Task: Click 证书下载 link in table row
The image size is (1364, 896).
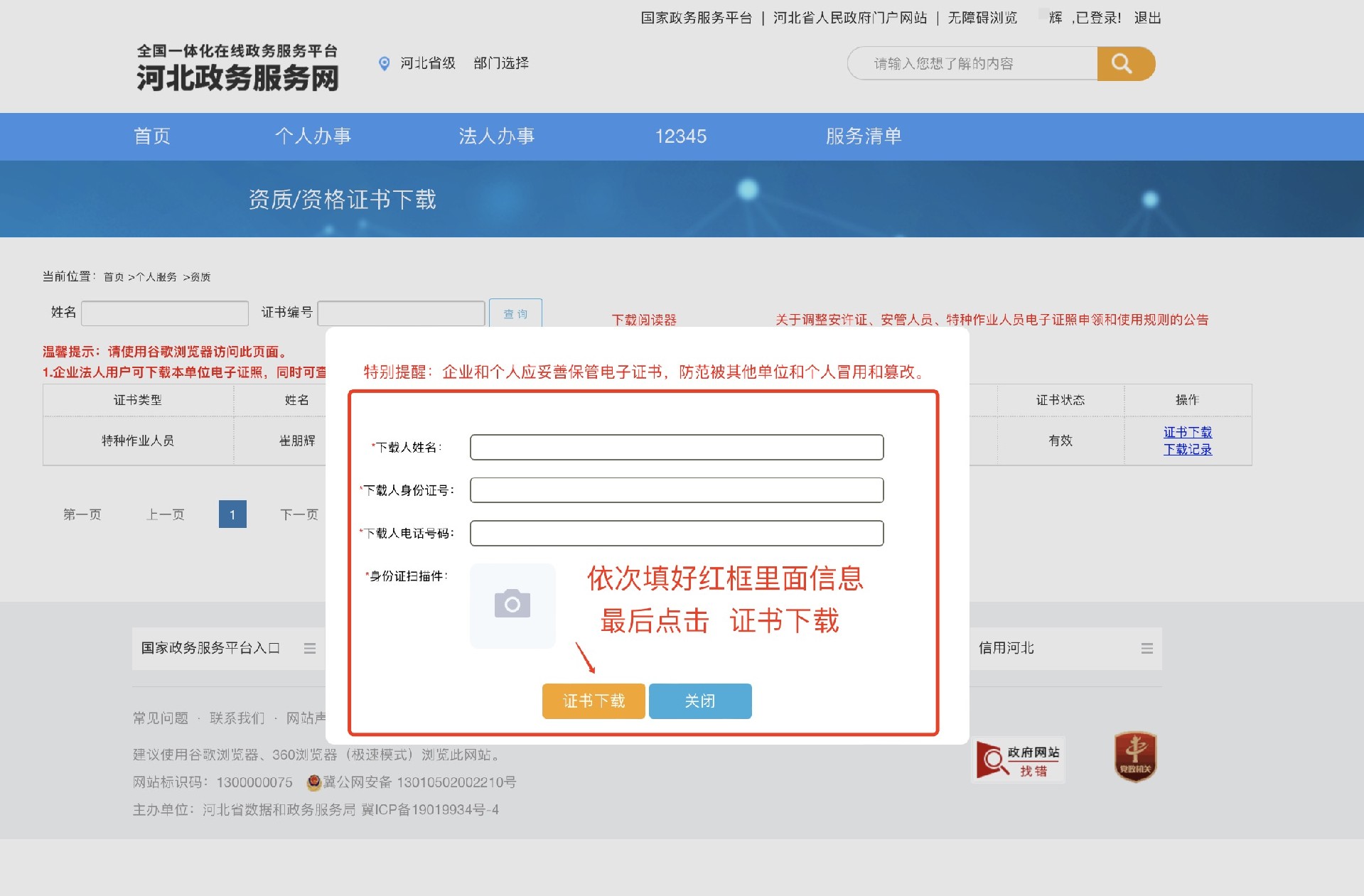Action: pyautogui.click(x=1188, y=432)
